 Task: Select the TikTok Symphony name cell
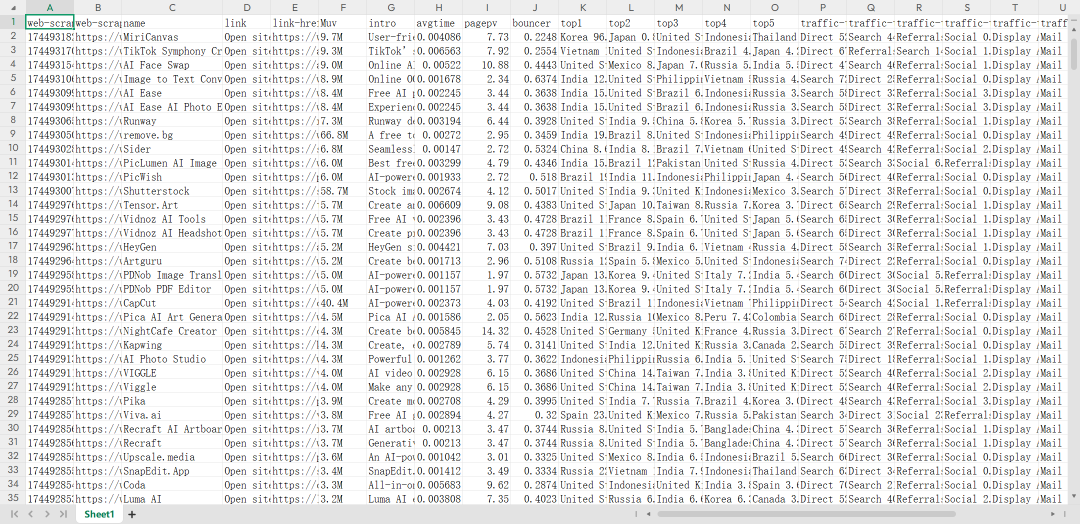pyautogui.click(x=172, y=51)
